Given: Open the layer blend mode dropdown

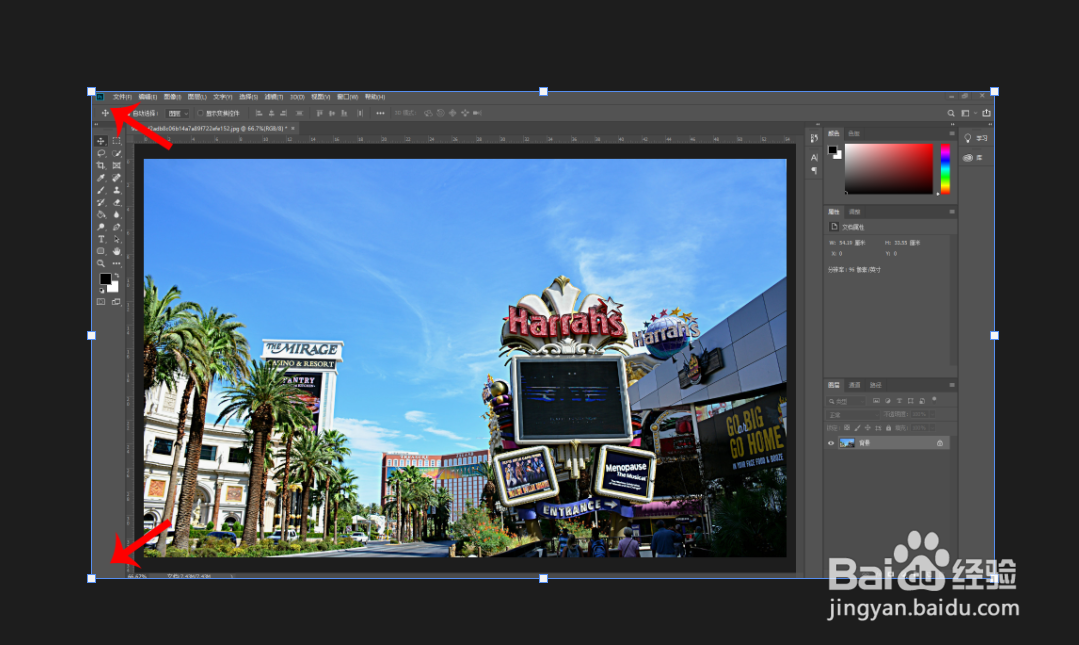Looking at the screenshot, I should [x=853, y=414].
